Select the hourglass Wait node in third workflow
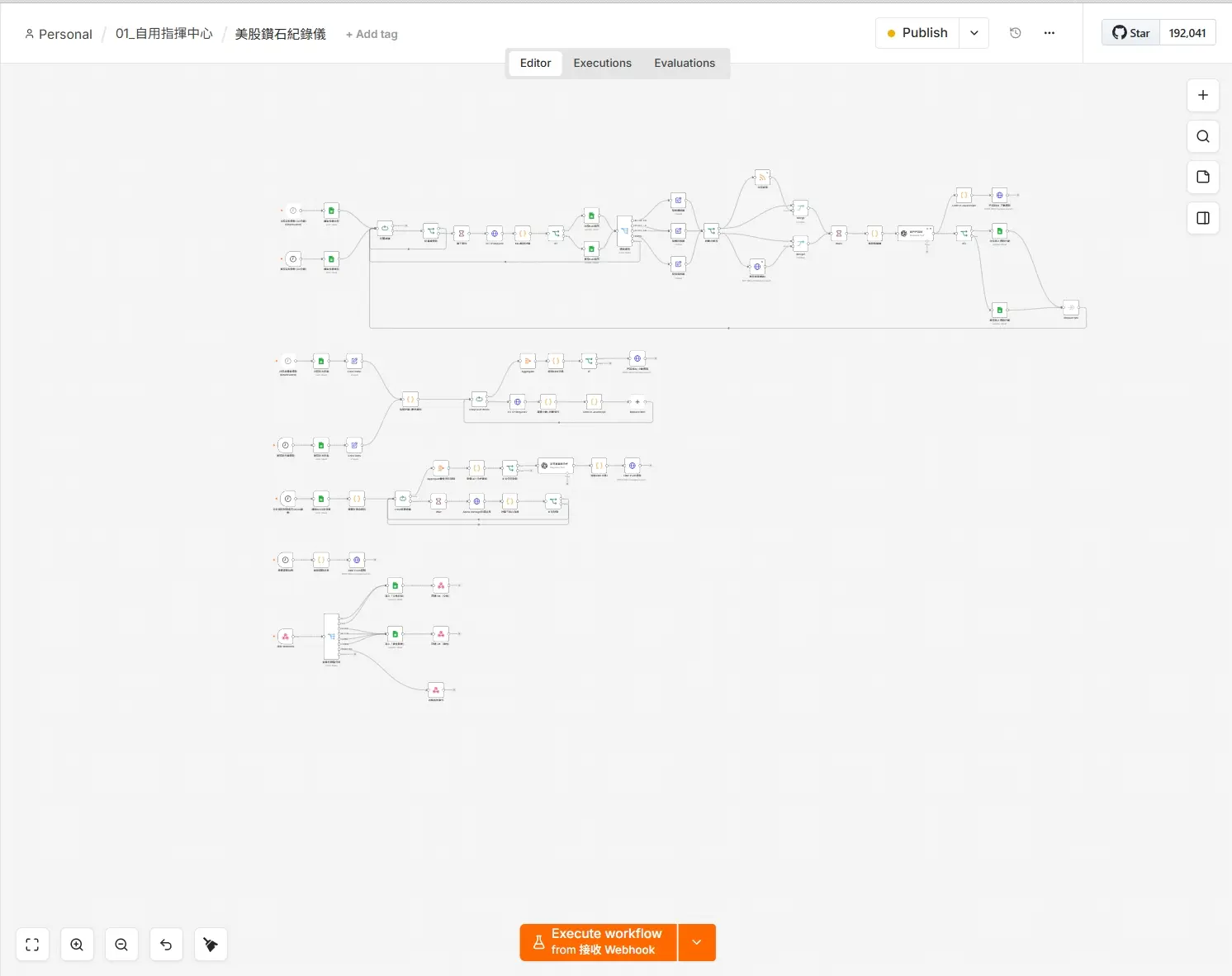The height and width of the screenshot is (976, 1232). coord(439,501)
